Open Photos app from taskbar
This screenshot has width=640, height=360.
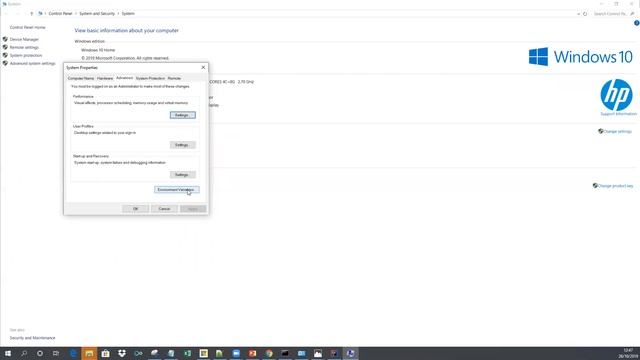pos(318,353)
